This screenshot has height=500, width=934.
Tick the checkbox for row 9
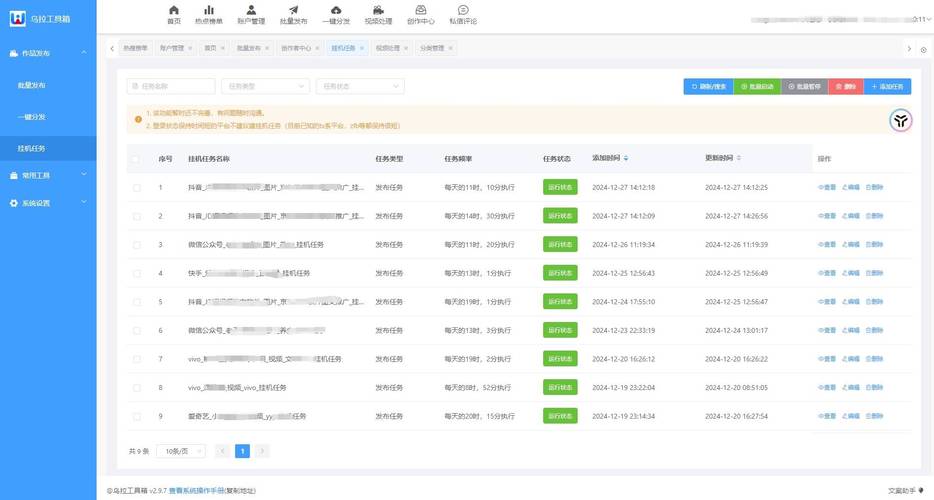136,417
